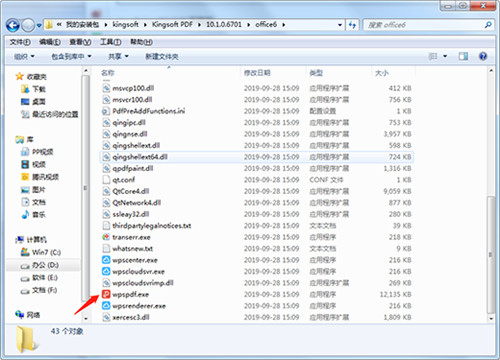The image size is (500, 360).
Task: Open the 工具(T) Tools menu
Action: coord(111,42)
